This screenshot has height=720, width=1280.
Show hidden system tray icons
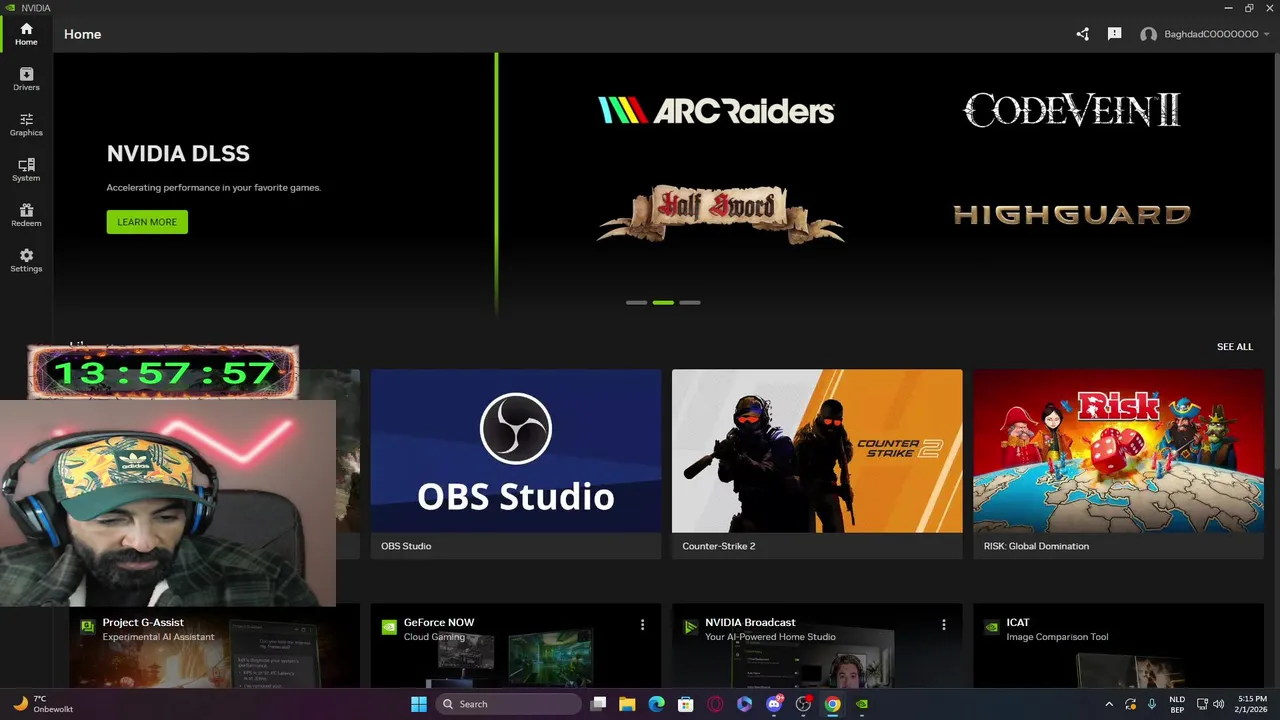click(x=1108, y=704)
